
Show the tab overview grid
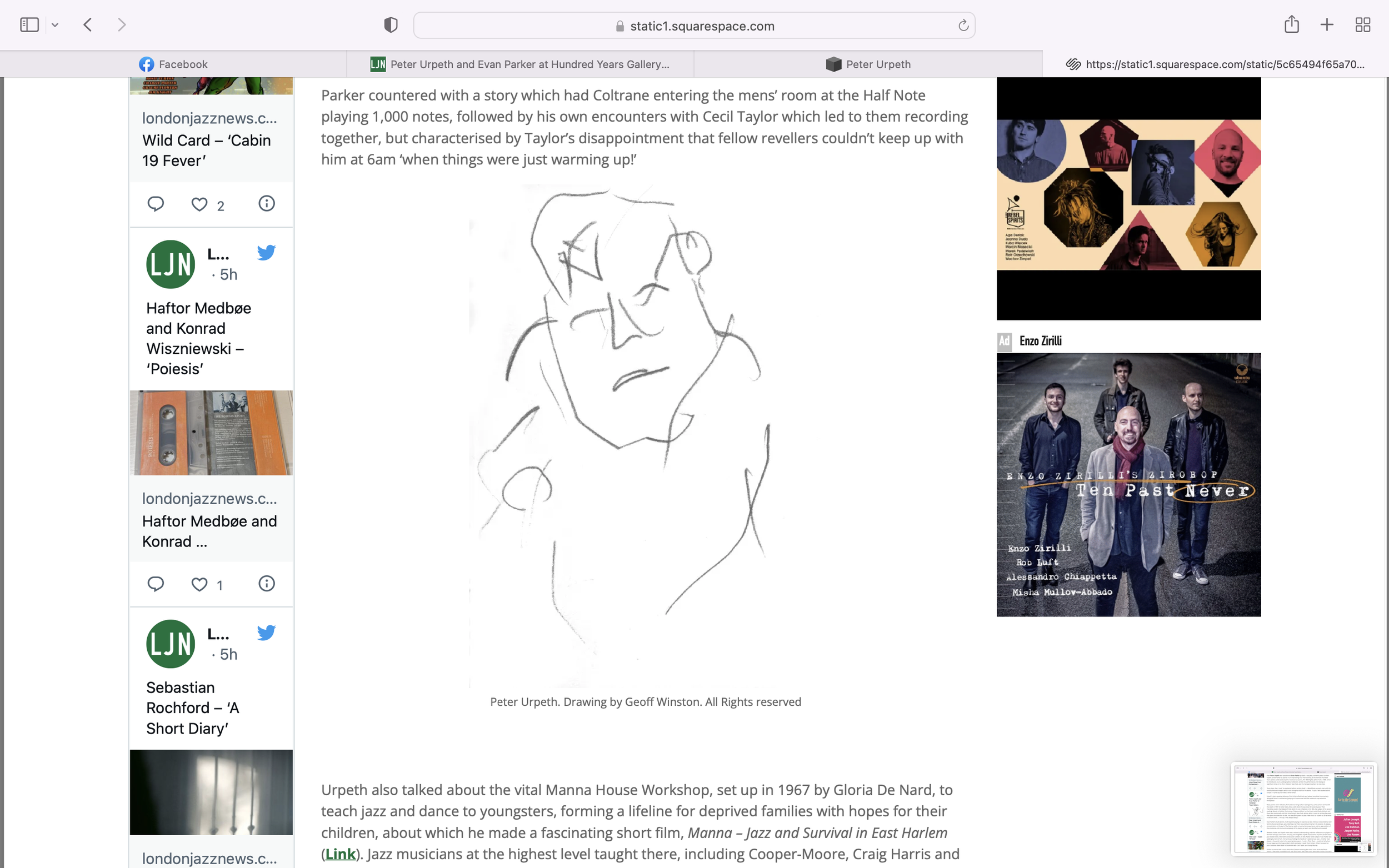coord(1362,24)
